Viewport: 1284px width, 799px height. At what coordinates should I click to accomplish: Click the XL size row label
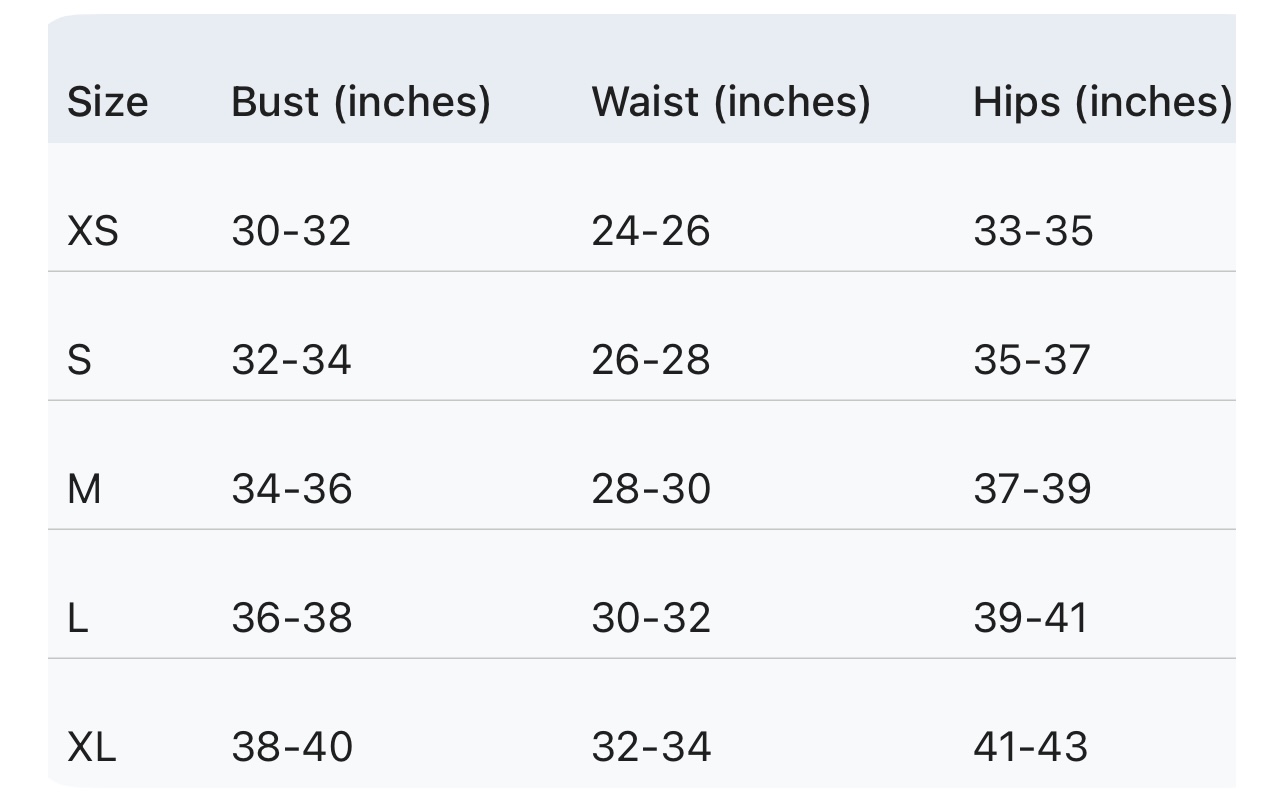92,747
